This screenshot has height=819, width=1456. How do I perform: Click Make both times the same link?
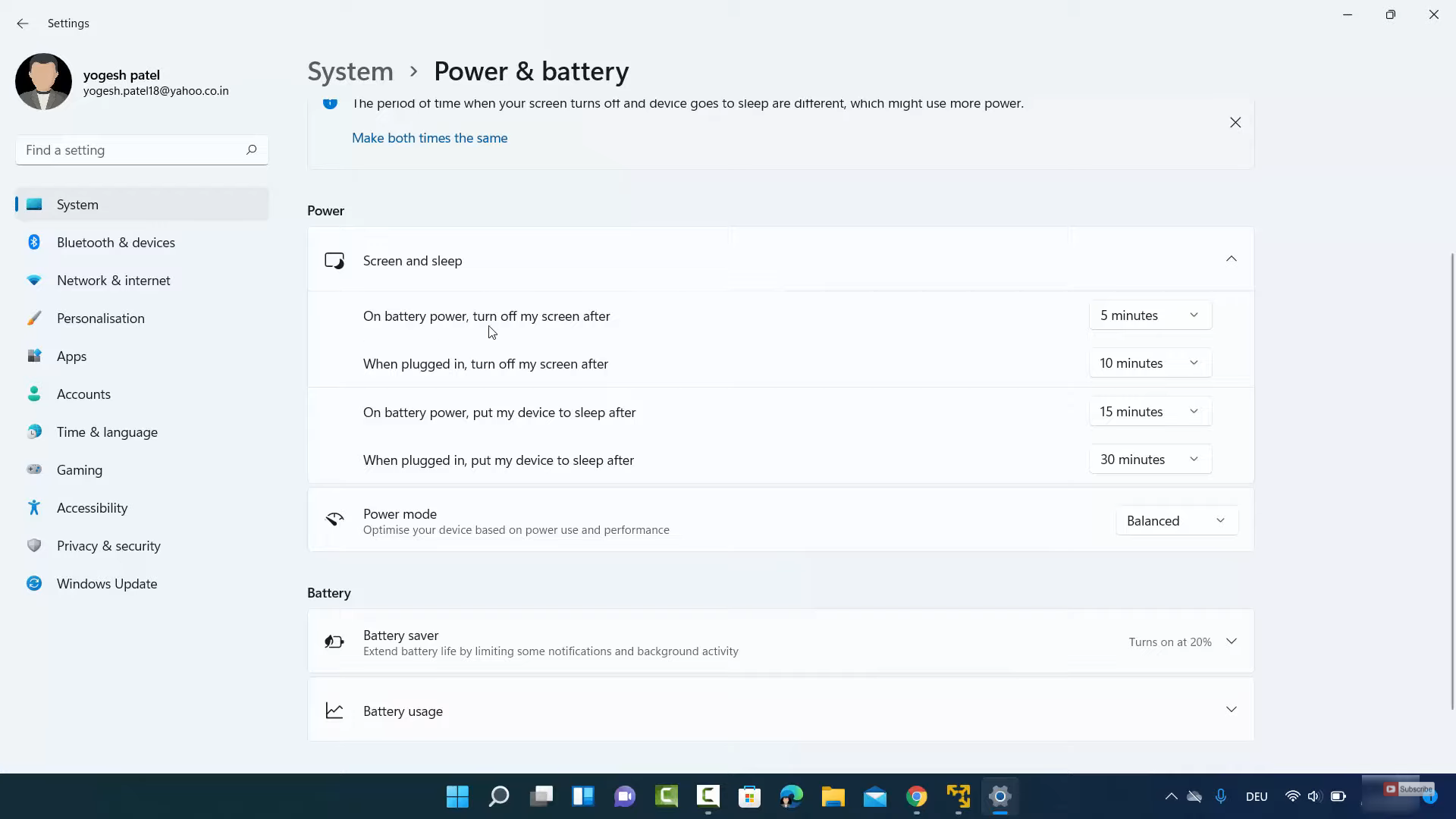429,138
